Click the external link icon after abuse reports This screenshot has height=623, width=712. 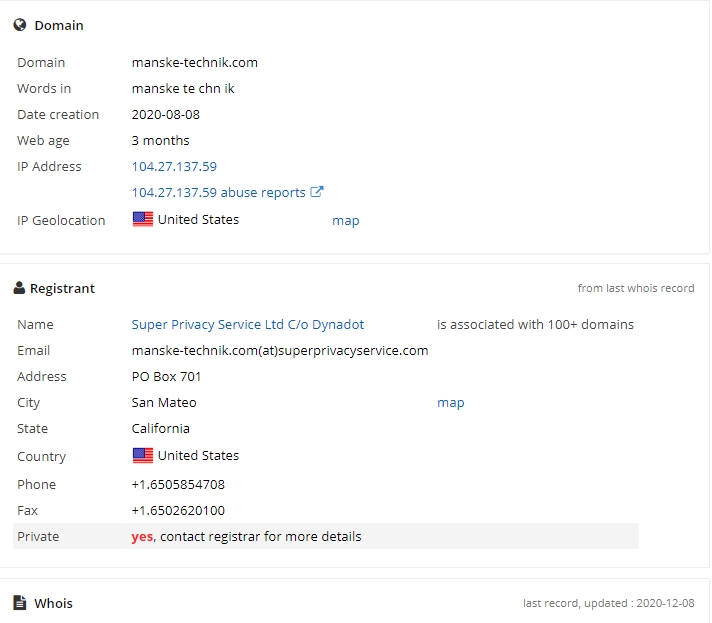[317, 192]
